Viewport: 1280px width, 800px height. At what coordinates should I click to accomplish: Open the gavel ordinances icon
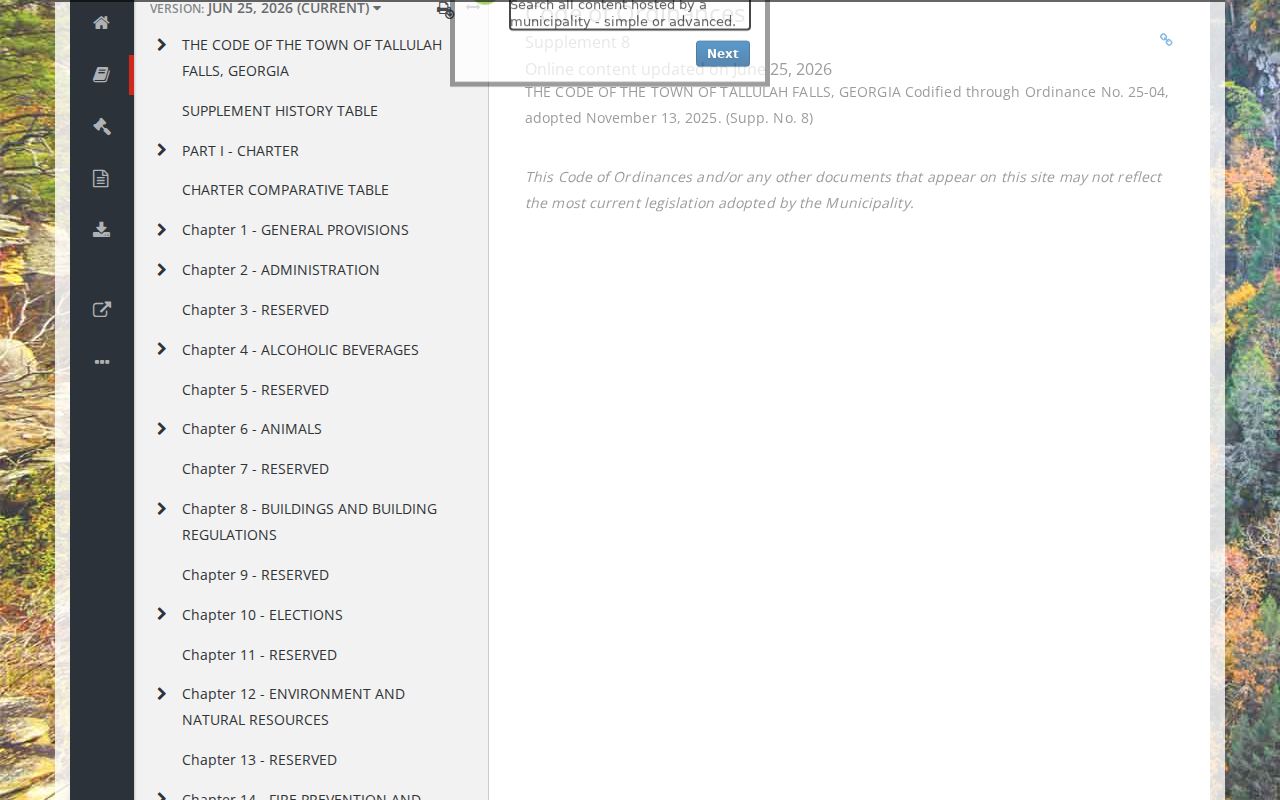click(101, 126)
